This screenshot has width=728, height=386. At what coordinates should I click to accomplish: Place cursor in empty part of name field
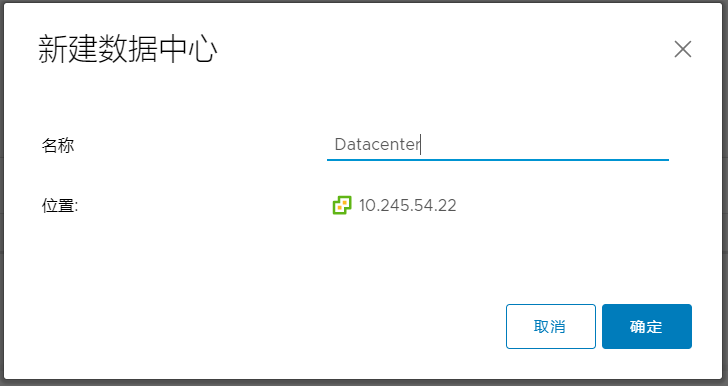coord(543,144)
